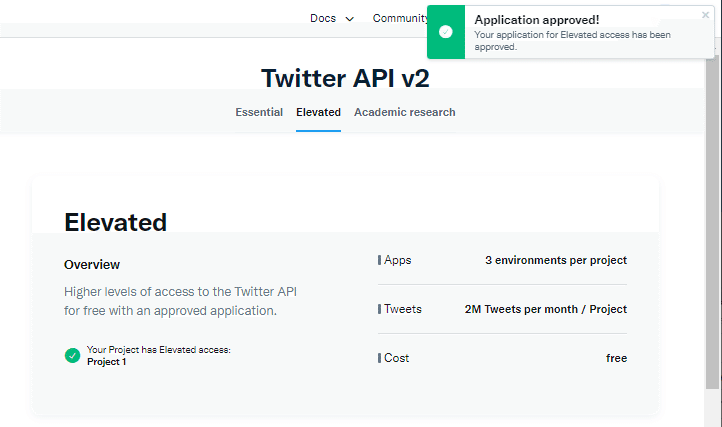The width and height of the screenshot is (722, 427).
Task: Click 'Your Project has Elevated access' text
Action: pyautogui.click(x=159, y=350)
